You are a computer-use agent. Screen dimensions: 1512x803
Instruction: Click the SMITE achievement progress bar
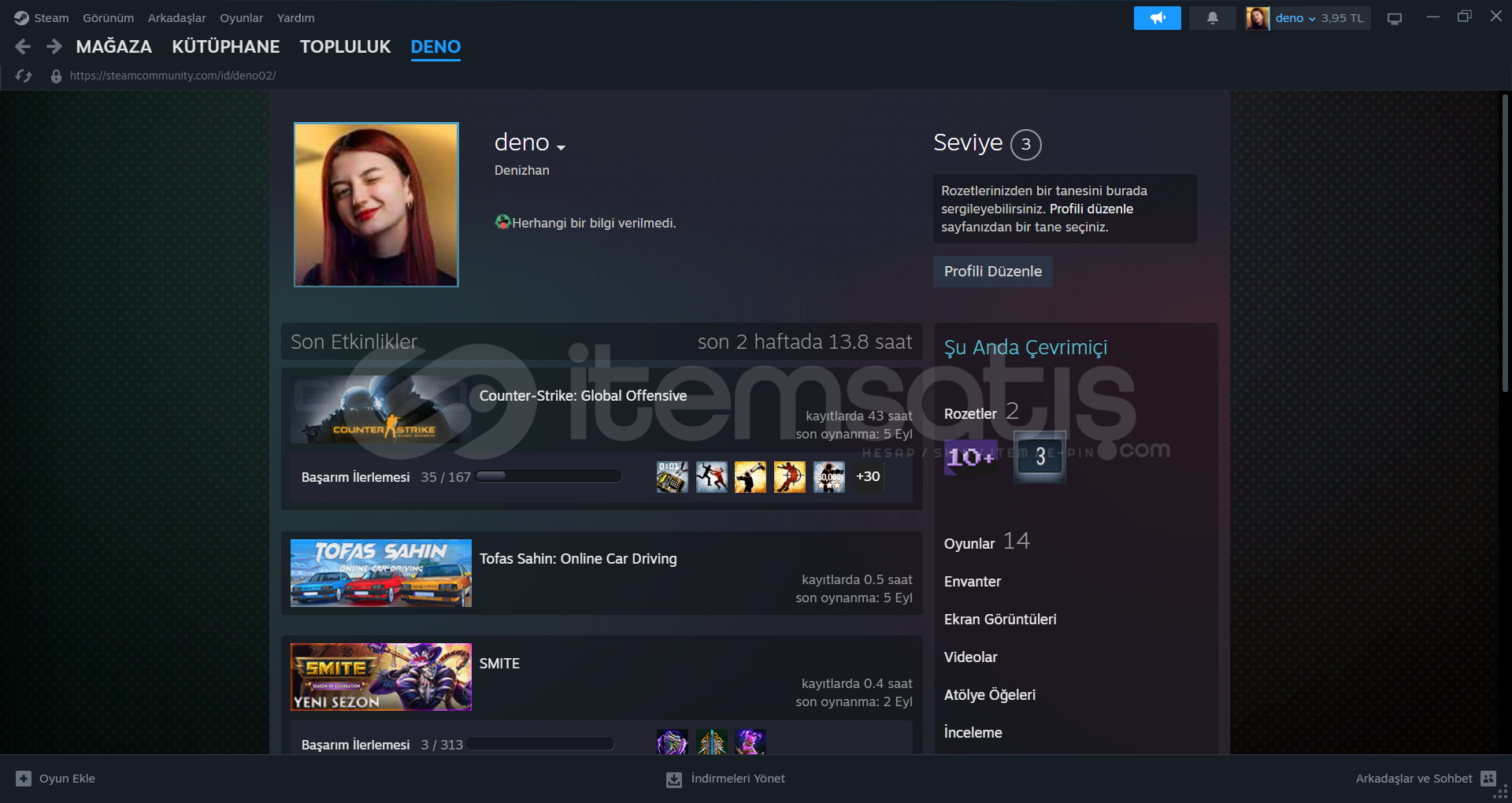[540, 744]
